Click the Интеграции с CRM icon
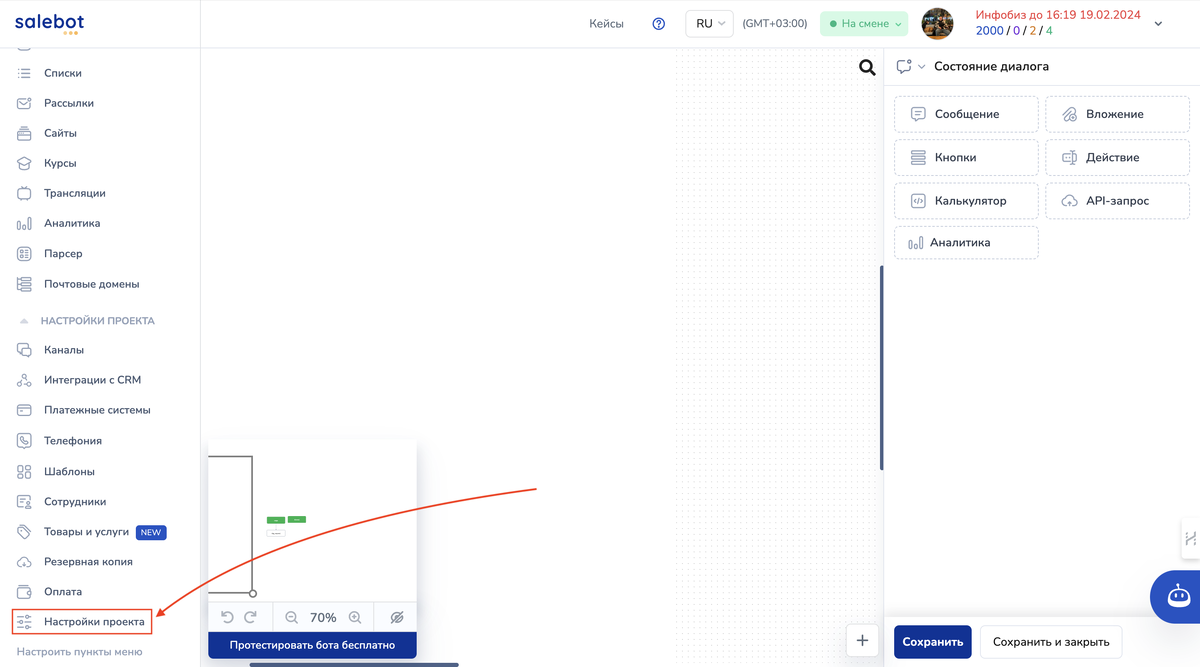 pos(24,380)
